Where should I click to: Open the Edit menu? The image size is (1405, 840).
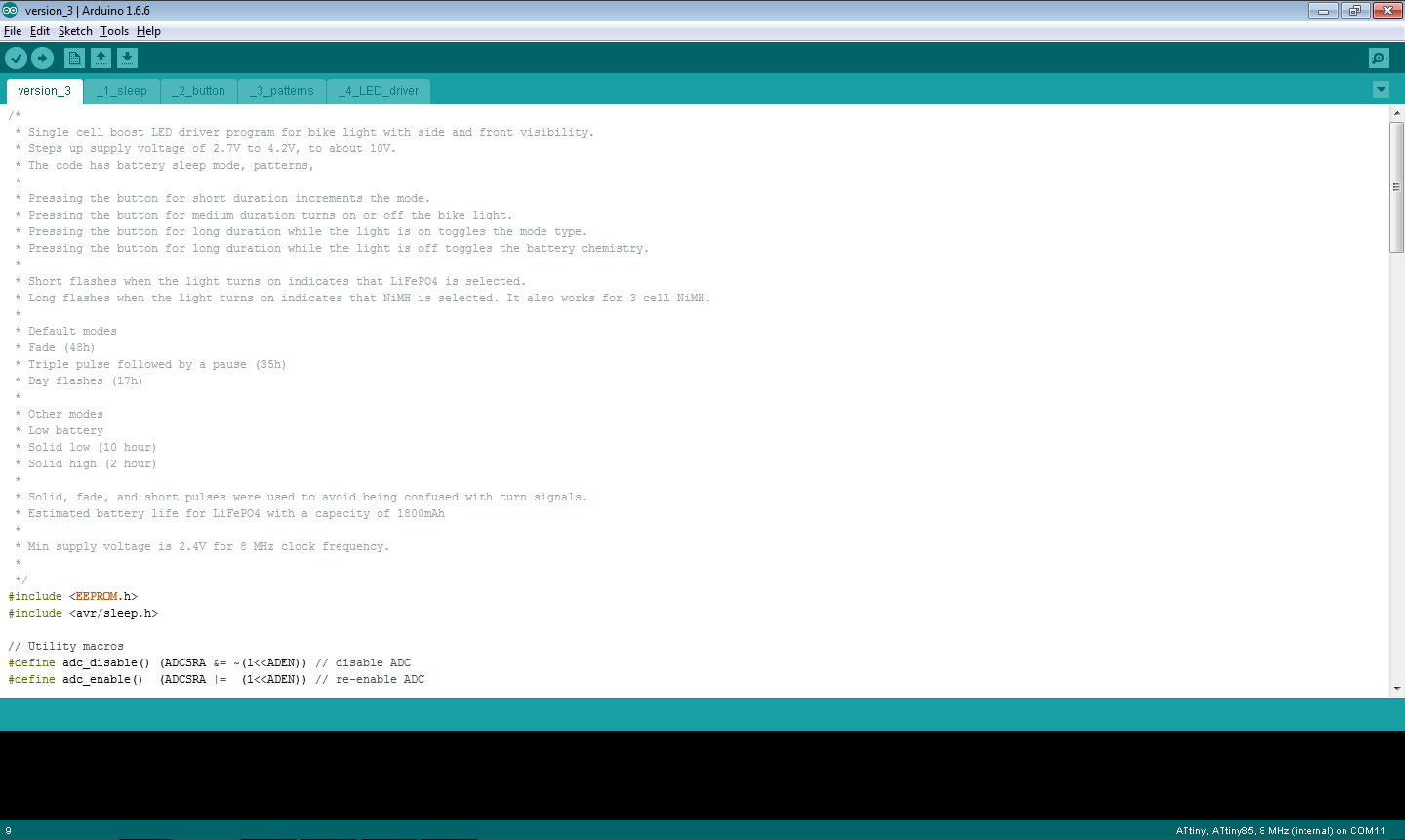(40, 31)
